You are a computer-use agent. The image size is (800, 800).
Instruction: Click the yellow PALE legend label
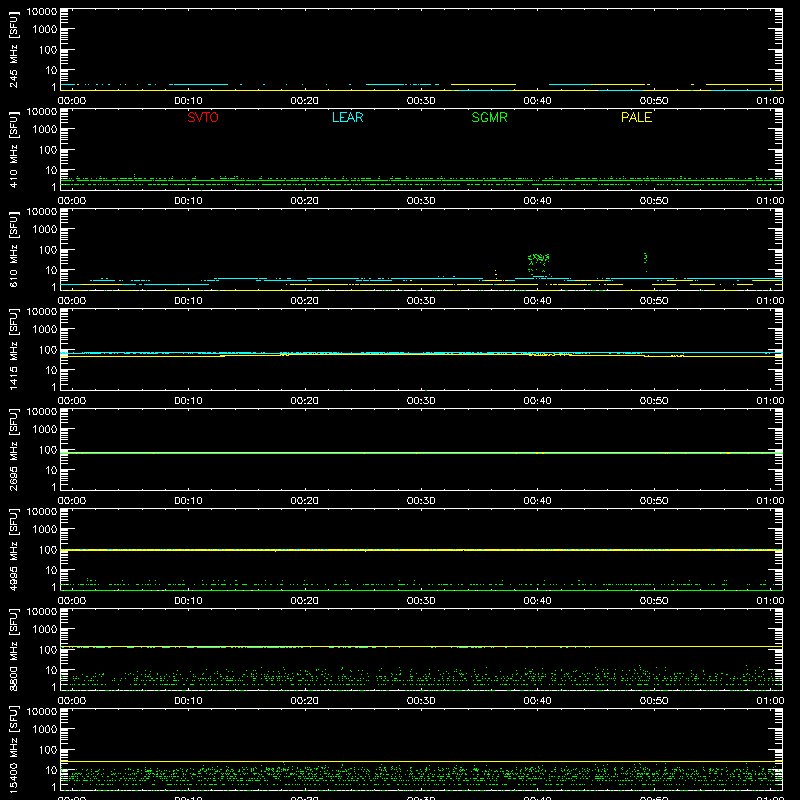coord(636,117)
